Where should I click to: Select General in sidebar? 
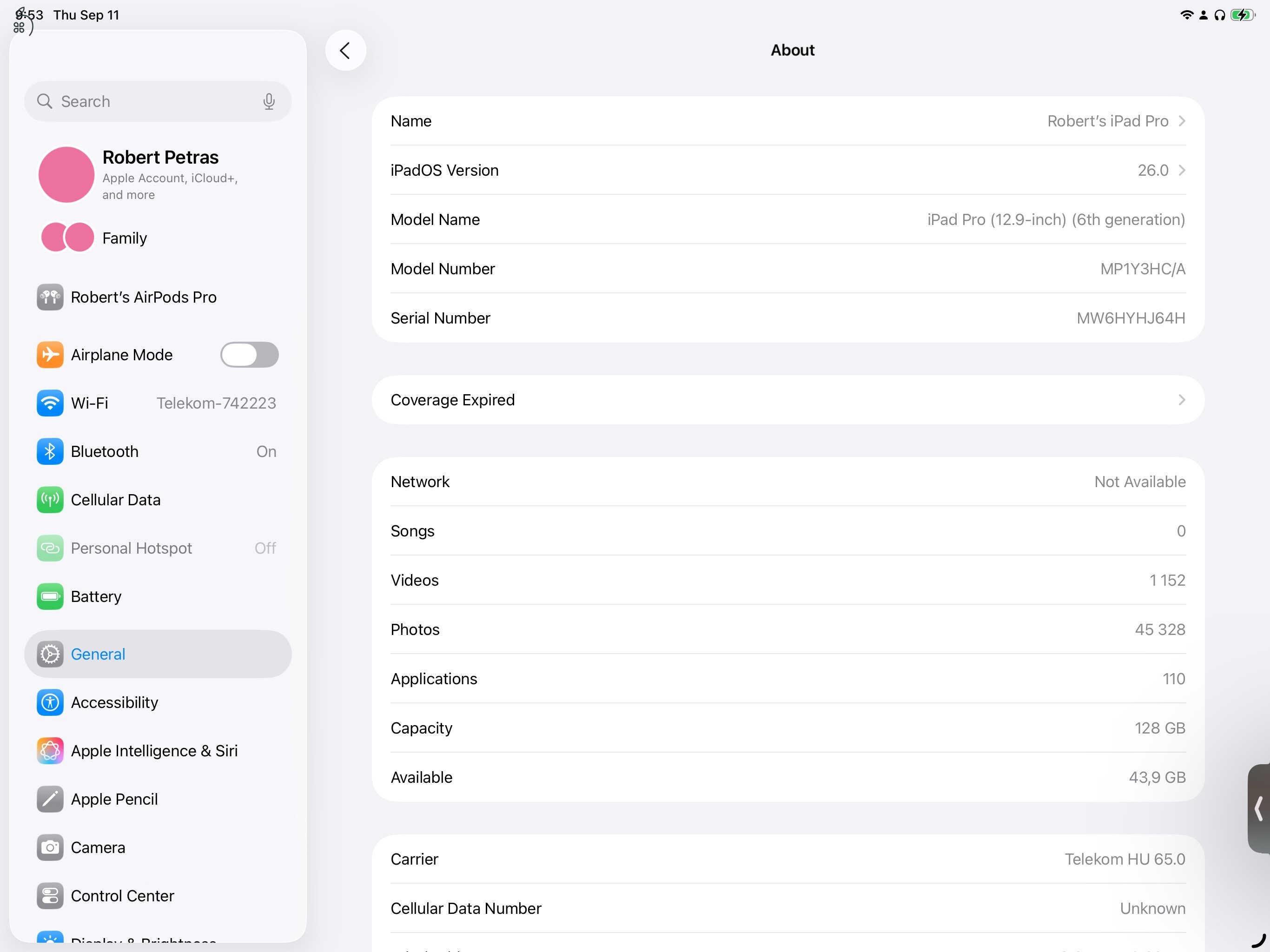158,654
